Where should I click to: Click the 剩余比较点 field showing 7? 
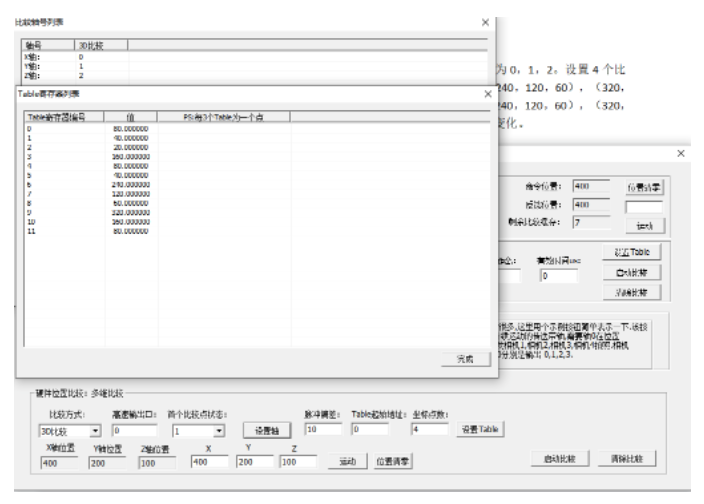click(x=591, y=222)
